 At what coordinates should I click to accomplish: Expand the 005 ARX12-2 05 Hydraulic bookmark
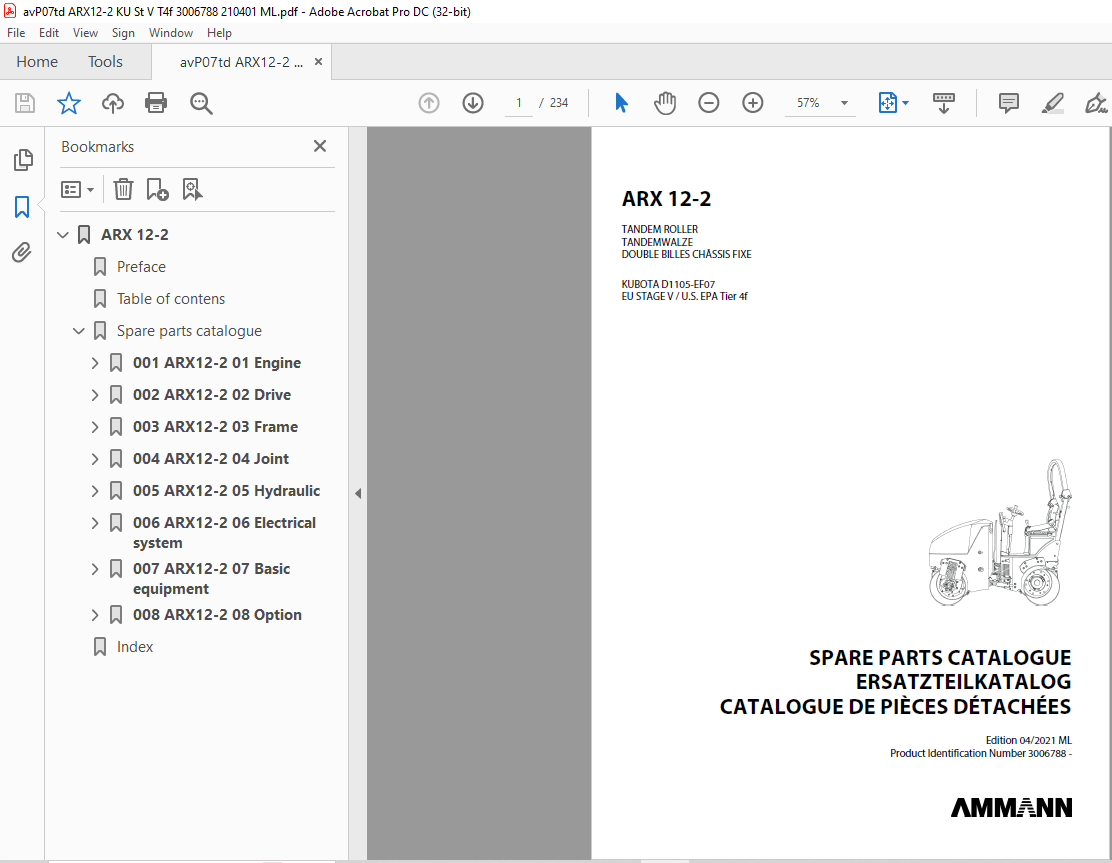(x=95, y=491)
